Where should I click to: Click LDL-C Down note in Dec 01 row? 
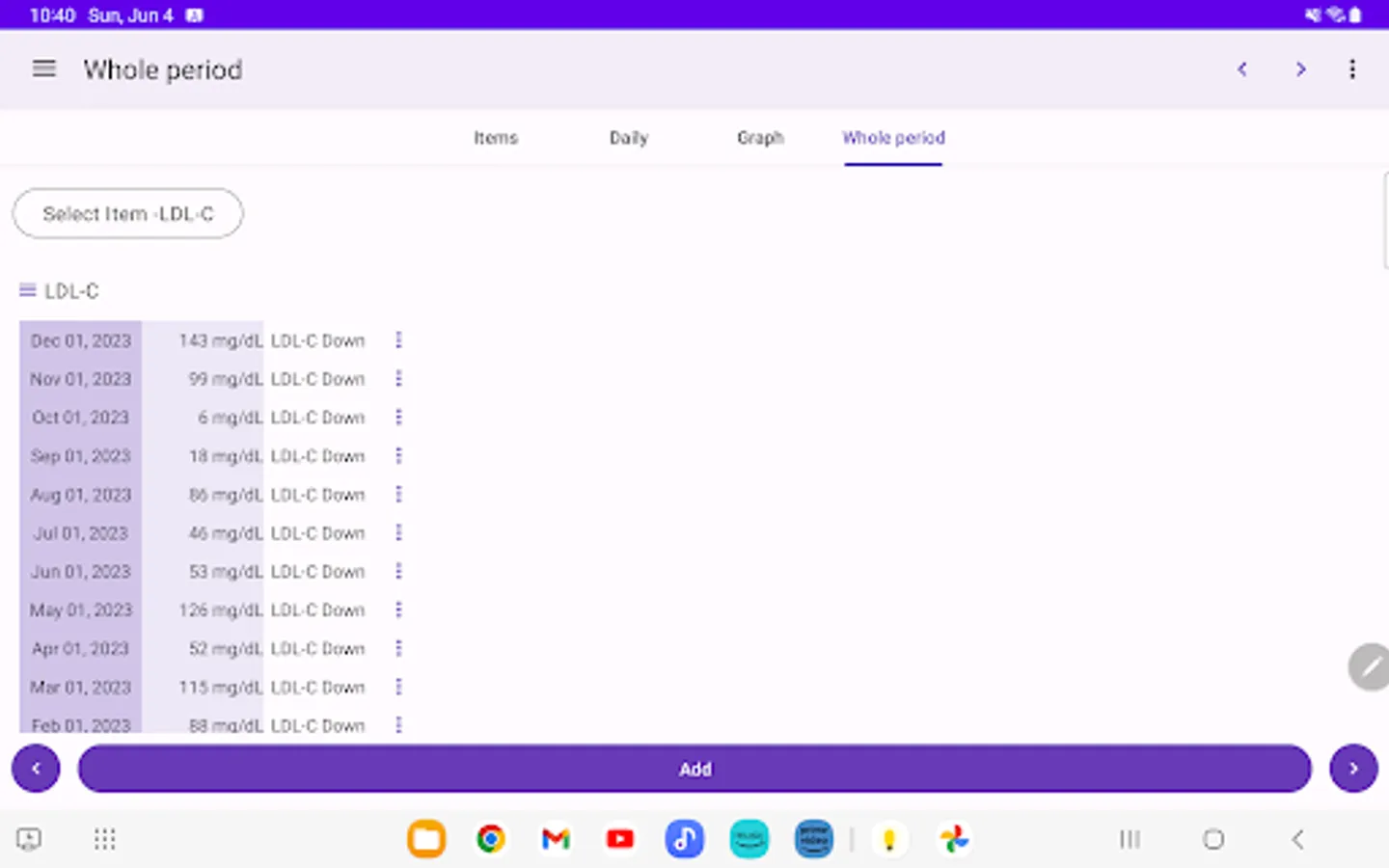pyautogui.click(x=318, y=340)
